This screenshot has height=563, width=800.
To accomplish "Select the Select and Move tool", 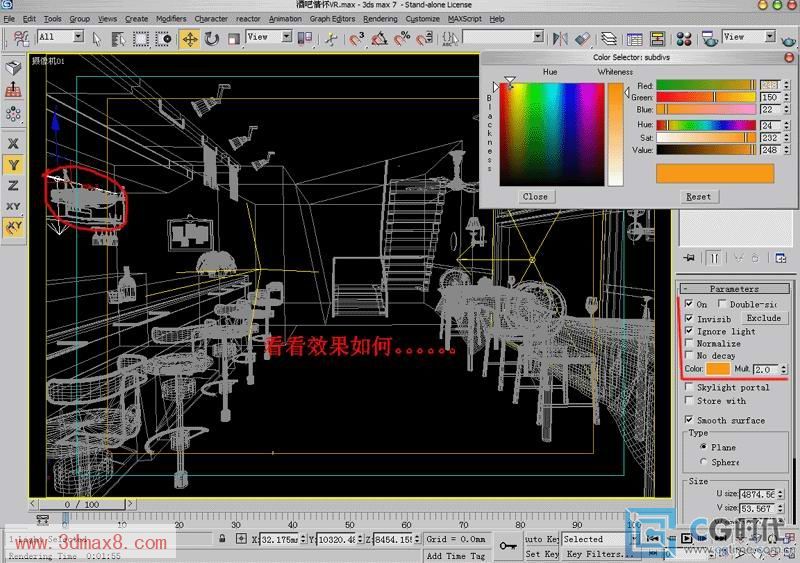I will point(190,39).
